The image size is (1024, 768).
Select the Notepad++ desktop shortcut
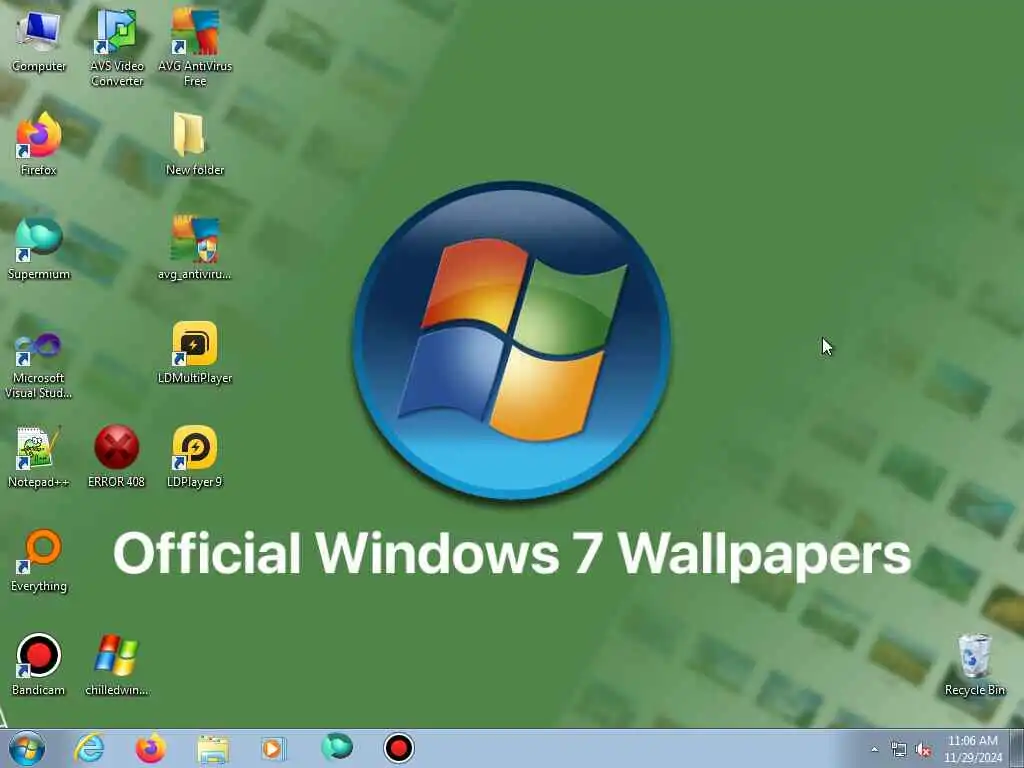coord(39,456)
